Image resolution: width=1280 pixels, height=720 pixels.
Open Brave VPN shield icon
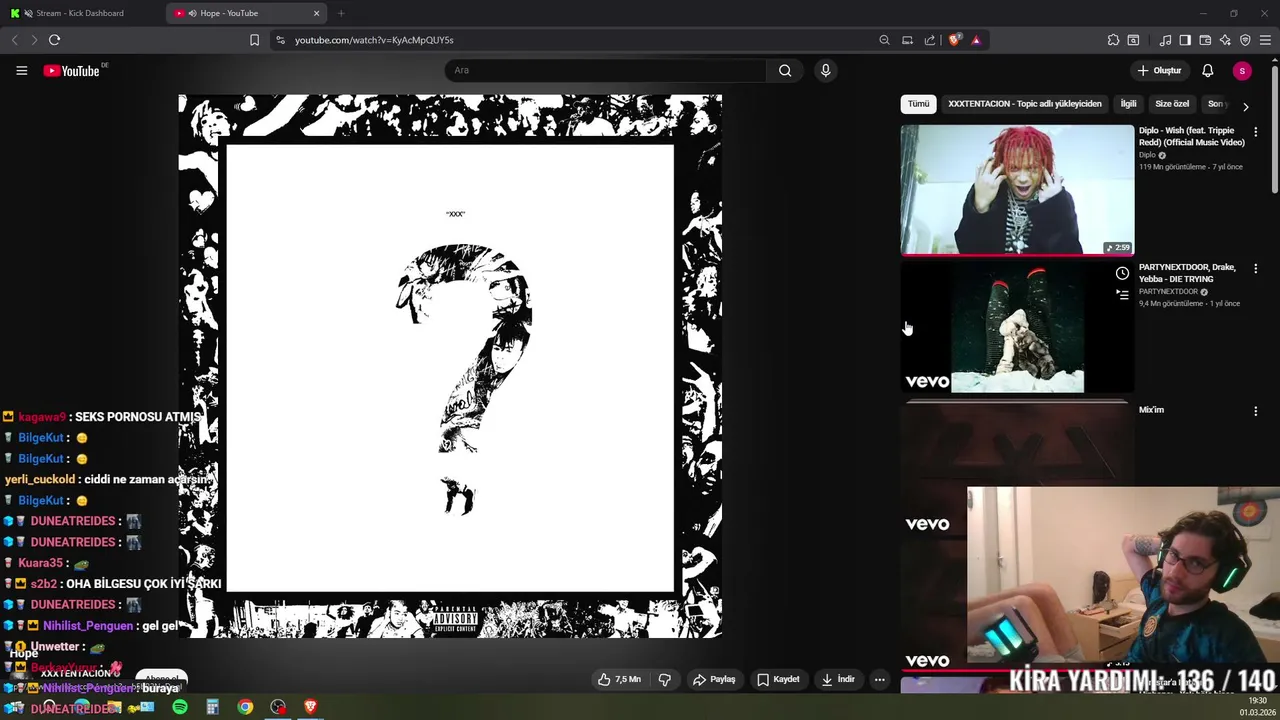[x=1245, y=40]
